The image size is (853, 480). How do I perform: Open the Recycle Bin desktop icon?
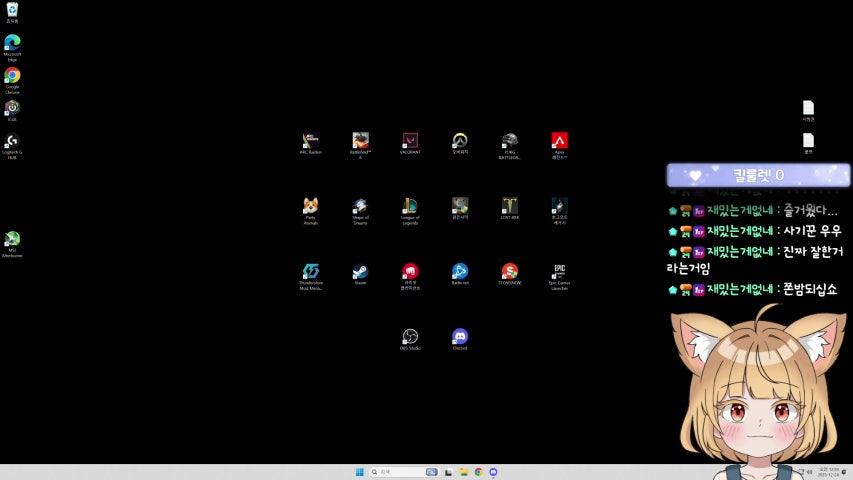coord(12,13)
